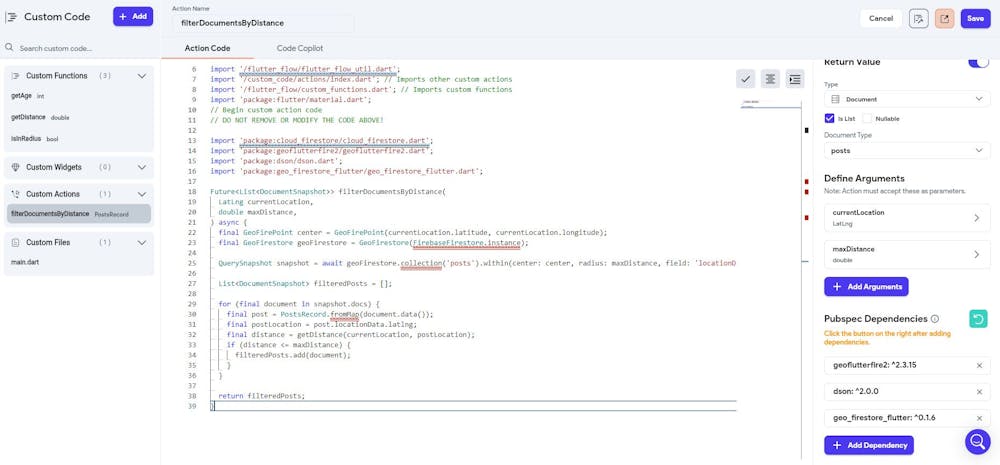
Task: Click the underlined FirebaseFirestore.instance text
Action: 466,243
